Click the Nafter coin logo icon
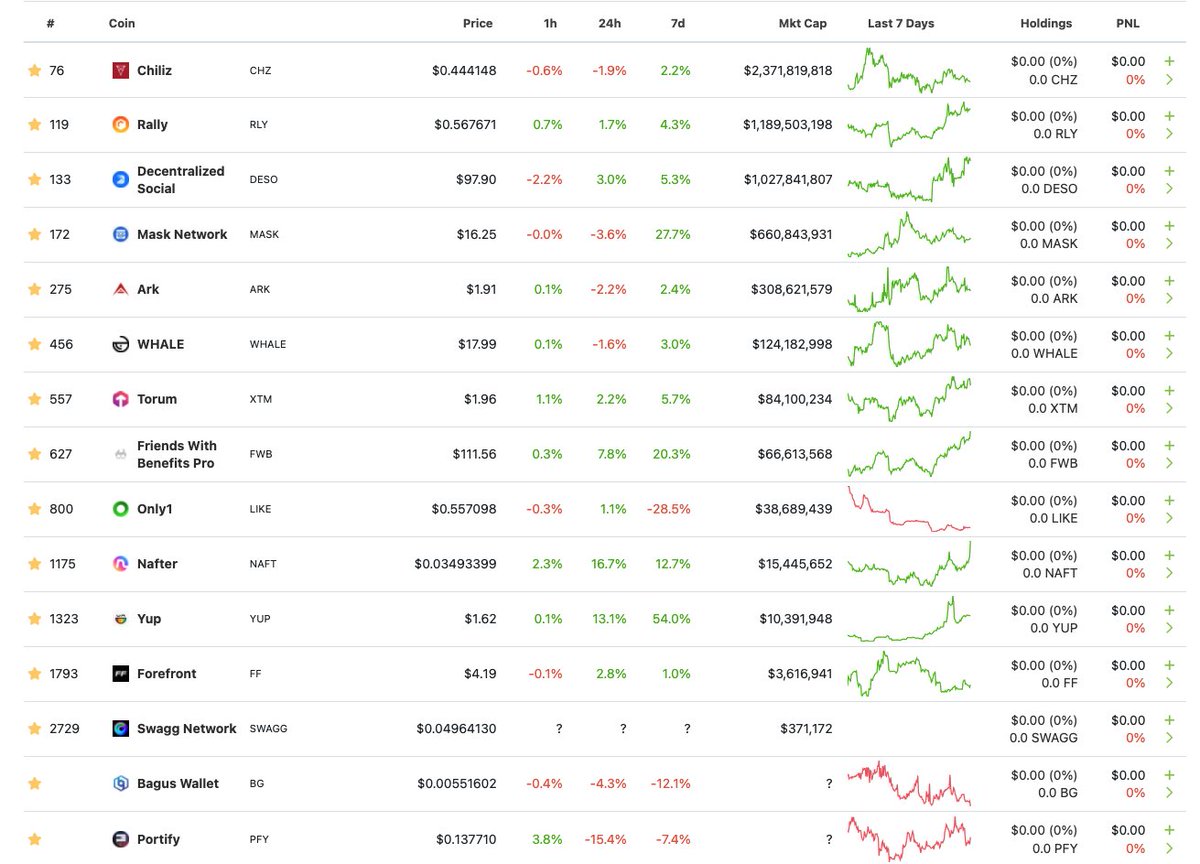 [x=120, y=564]
